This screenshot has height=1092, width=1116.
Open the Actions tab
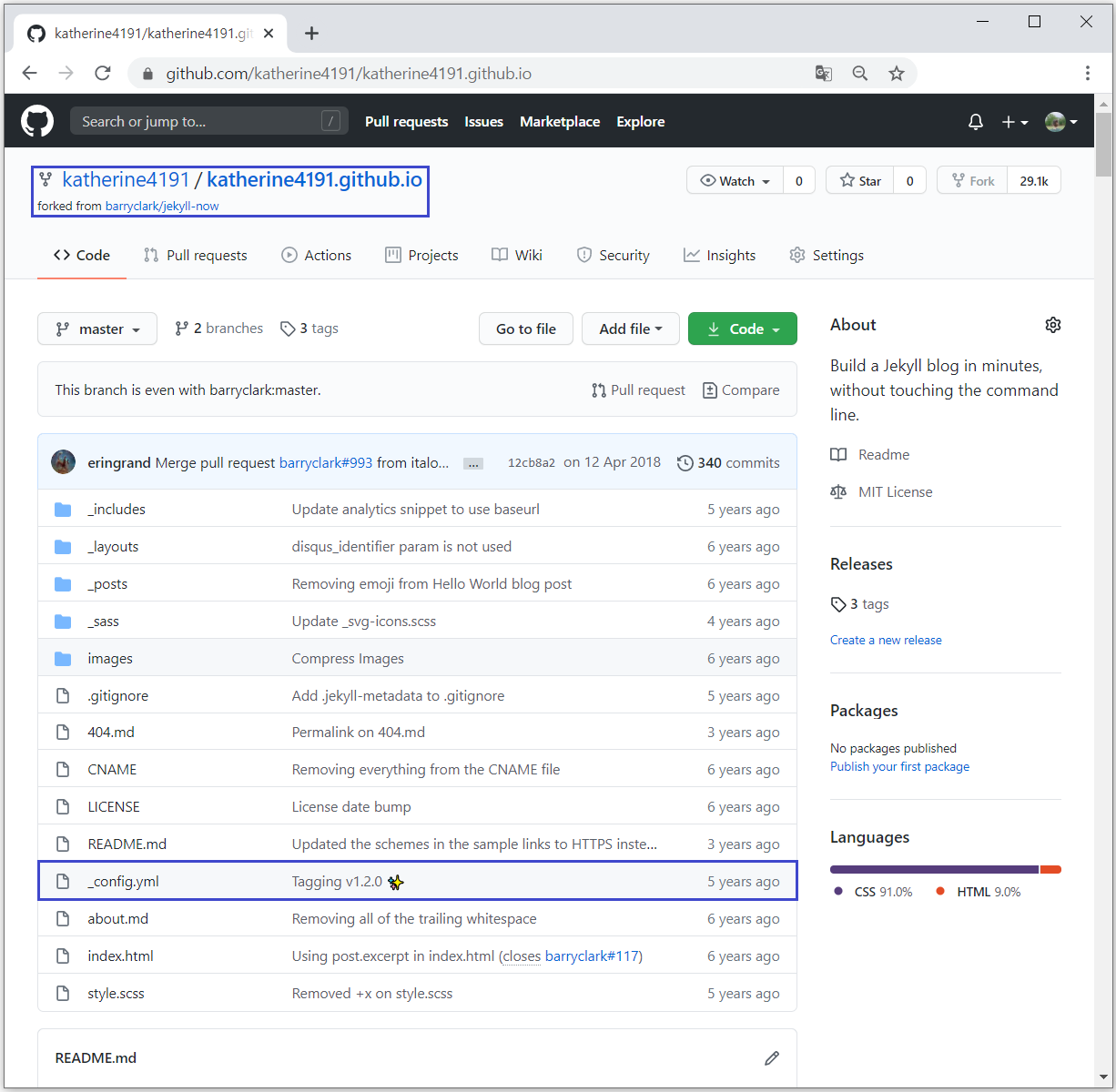[x=317, y=255]
